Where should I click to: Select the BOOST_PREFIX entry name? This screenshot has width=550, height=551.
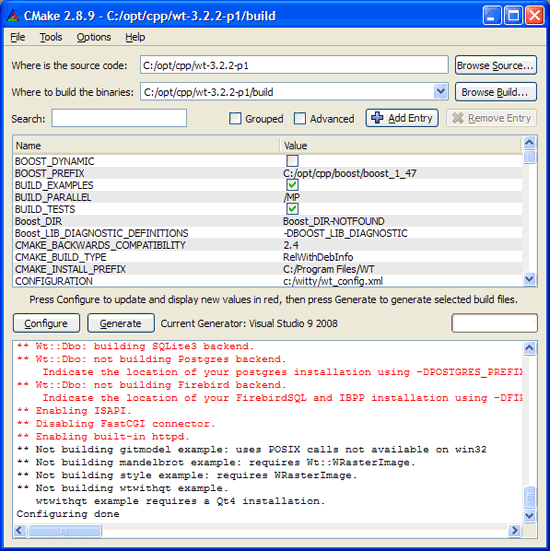(x=50, y=173)
